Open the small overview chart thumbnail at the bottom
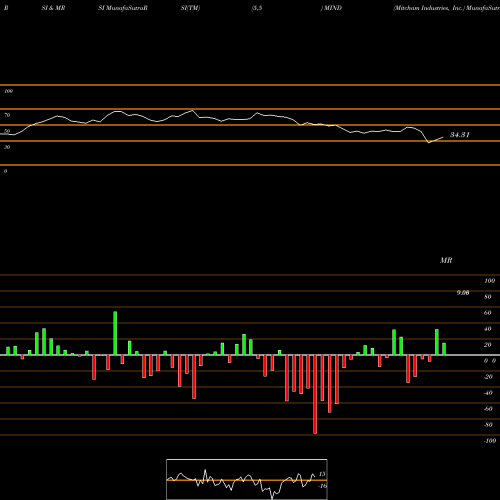This screenshot has width=500, height=500. [247, 479]
